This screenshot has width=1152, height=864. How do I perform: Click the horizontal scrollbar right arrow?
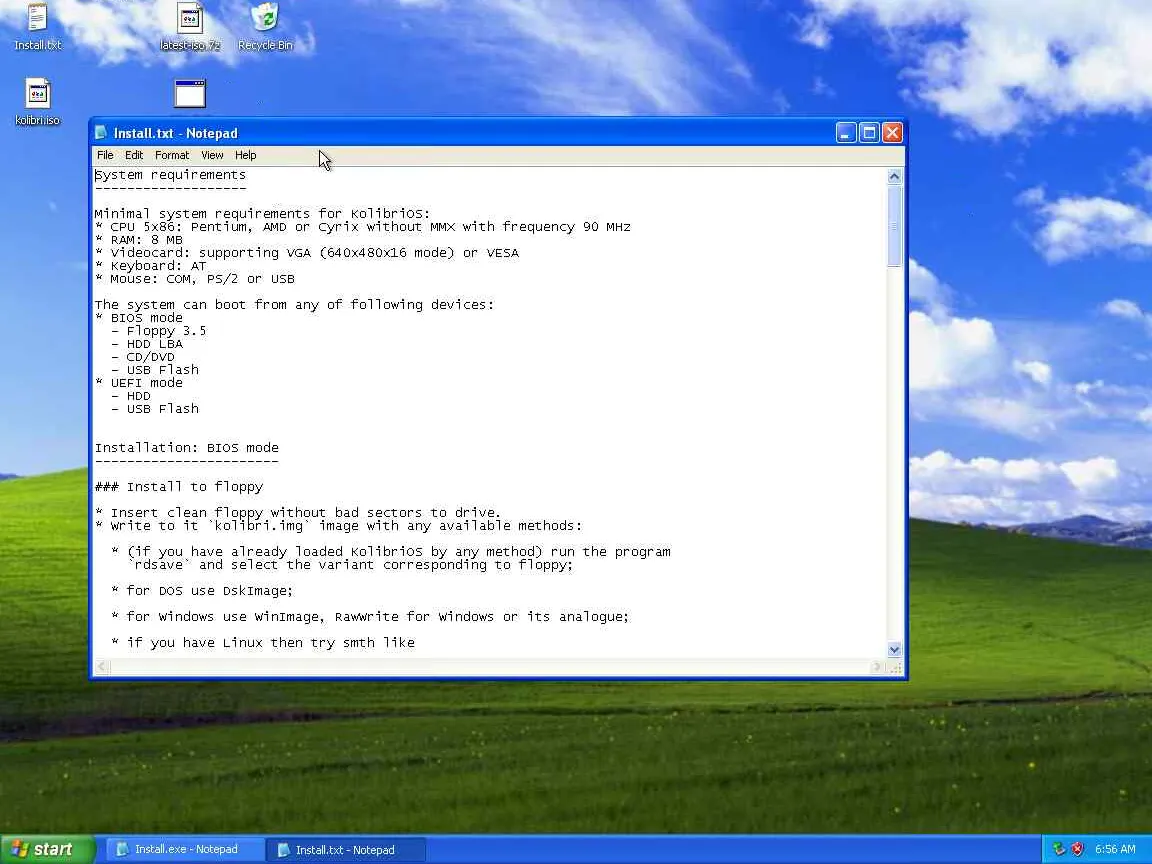tap(876, 667)
